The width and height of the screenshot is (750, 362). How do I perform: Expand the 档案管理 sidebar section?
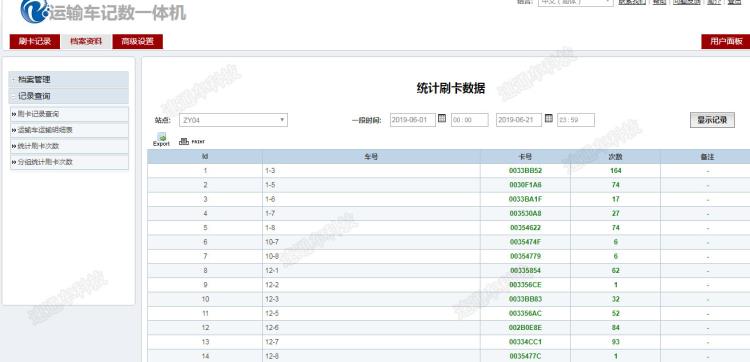pyautogui.click(x=69, y=80)
